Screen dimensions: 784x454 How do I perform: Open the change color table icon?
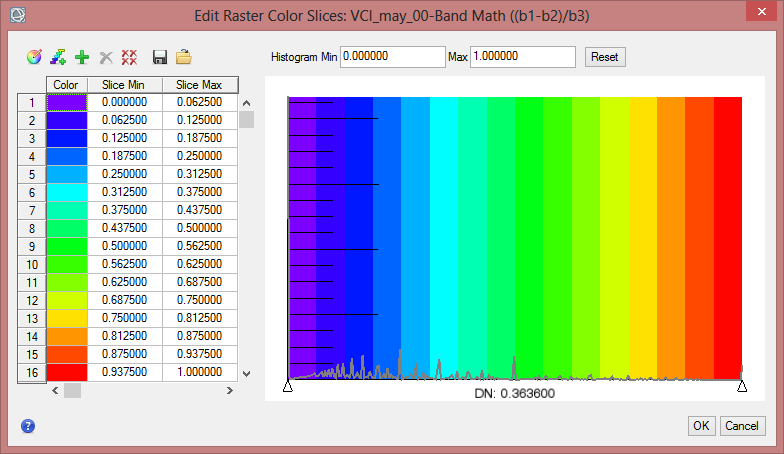pos(34,58)
